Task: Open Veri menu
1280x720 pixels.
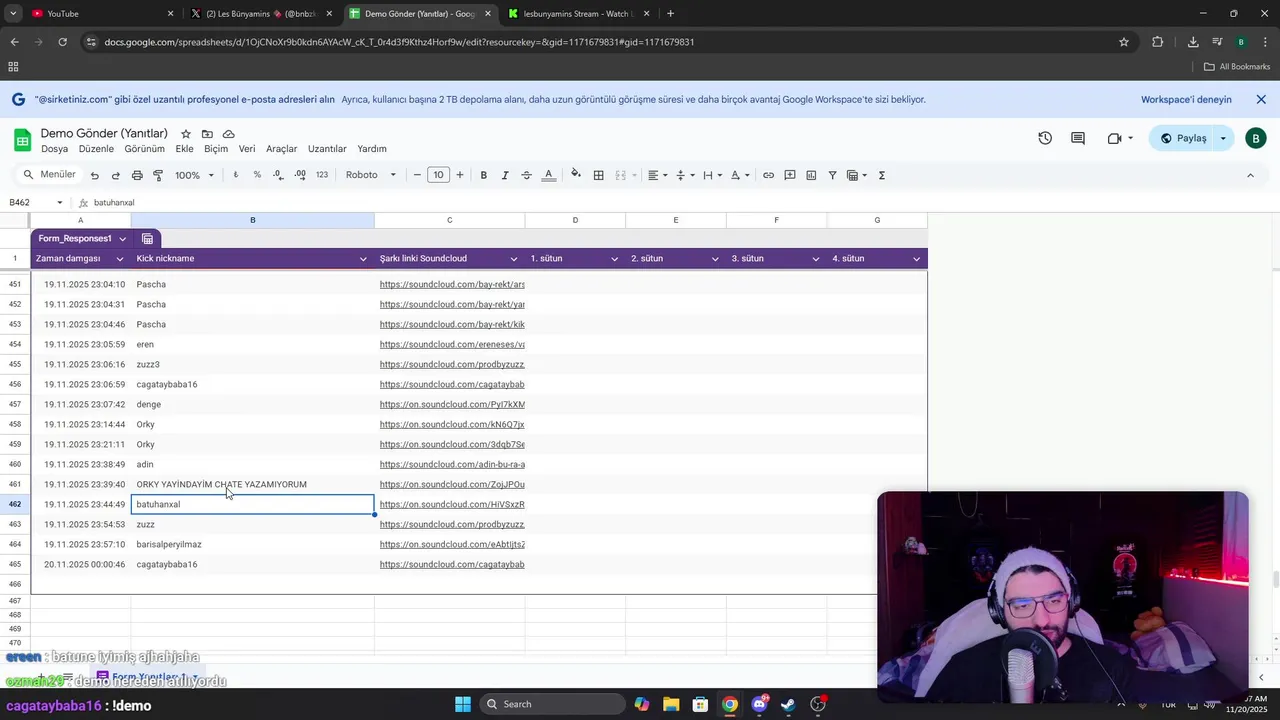Action: pos(247,149)
